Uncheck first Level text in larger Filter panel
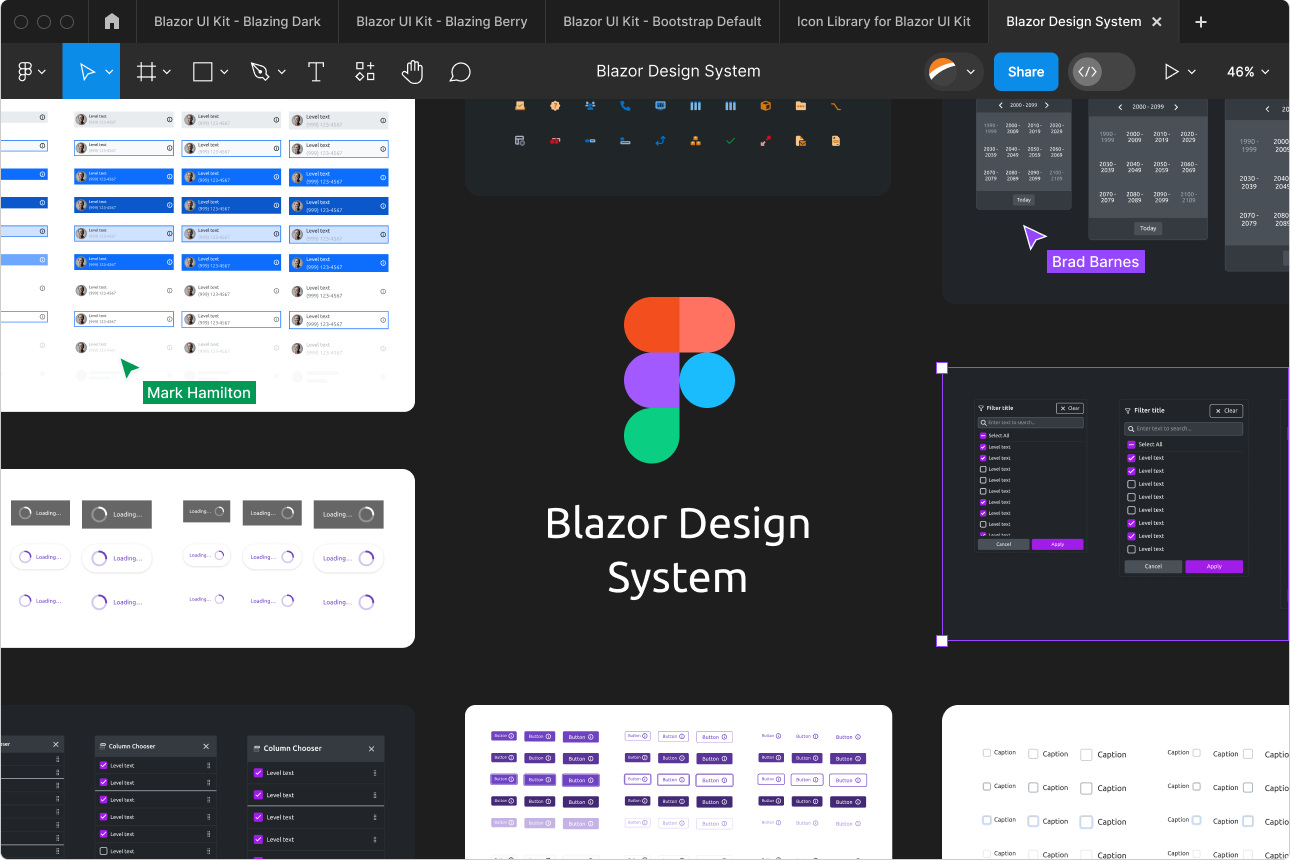The height and width of the screenshot is (860, 1290). click(1131, 458)
